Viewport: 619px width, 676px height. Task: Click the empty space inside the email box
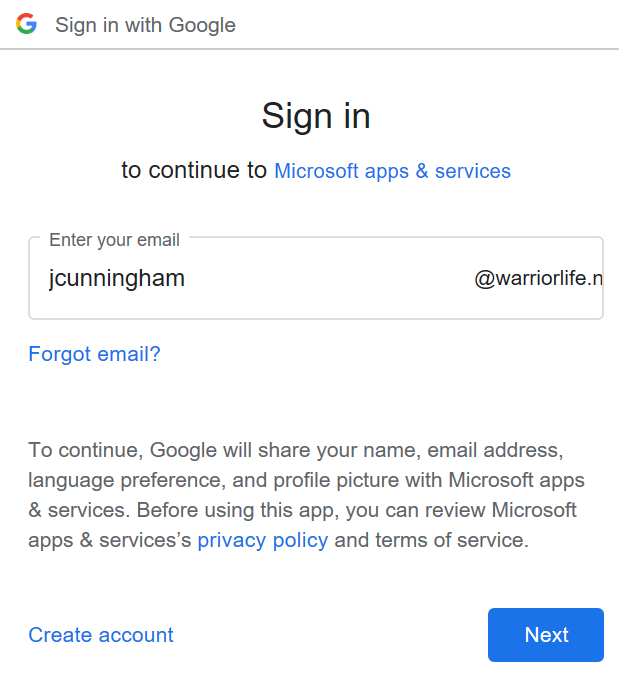coord(330,280)
